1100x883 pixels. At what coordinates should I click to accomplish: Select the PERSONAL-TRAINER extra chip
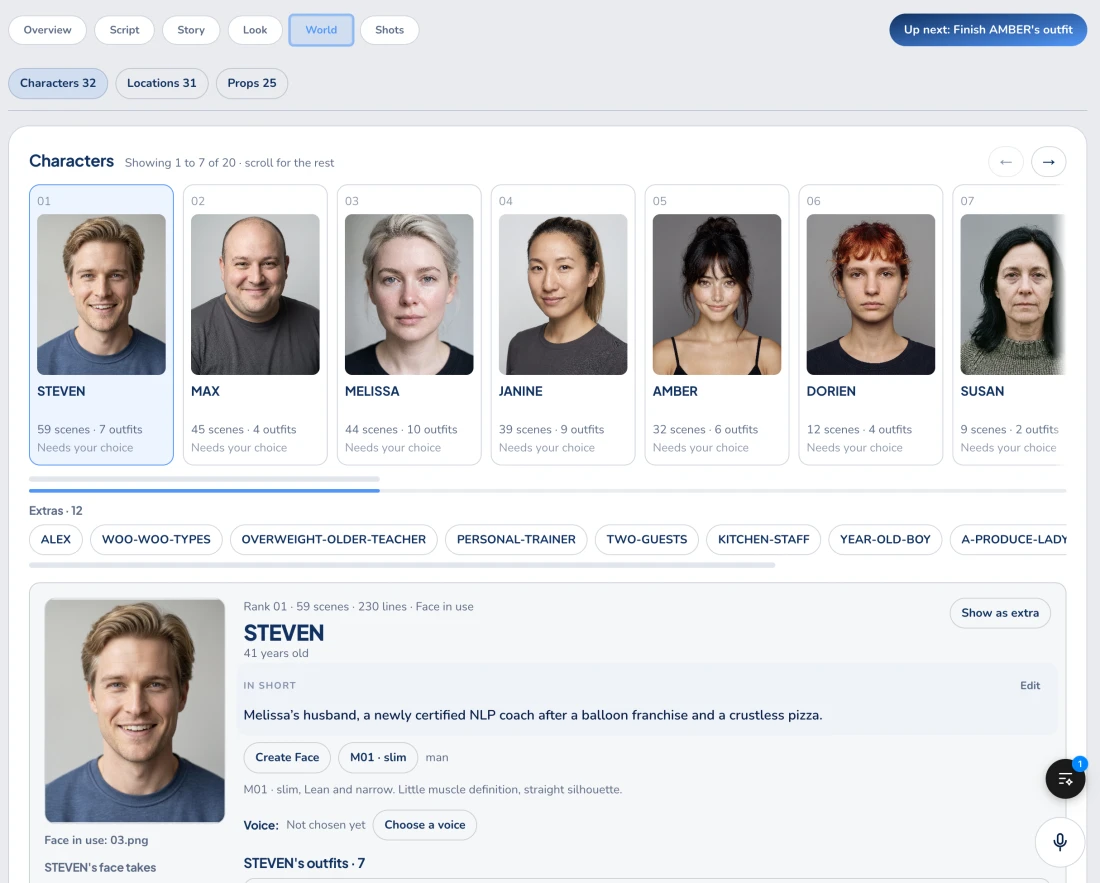pyautogui.click(x=516, y=540)
